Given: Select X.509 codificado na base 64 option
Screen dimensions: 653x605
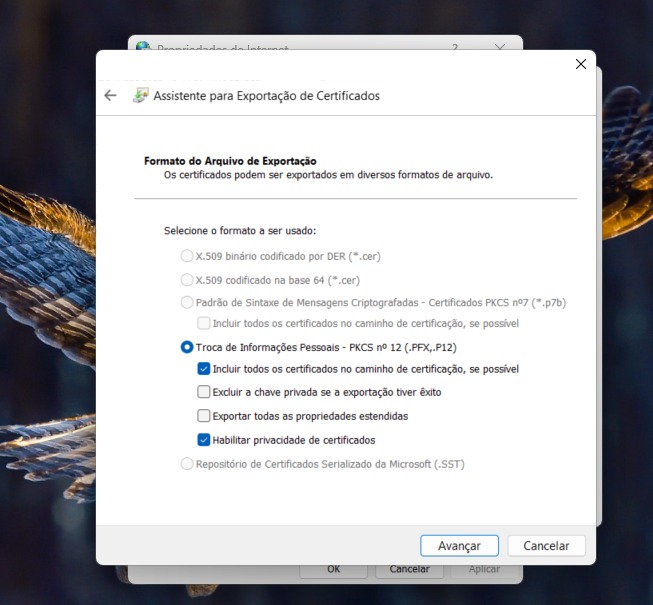Looking at the screenshot, I should [187, 280].
